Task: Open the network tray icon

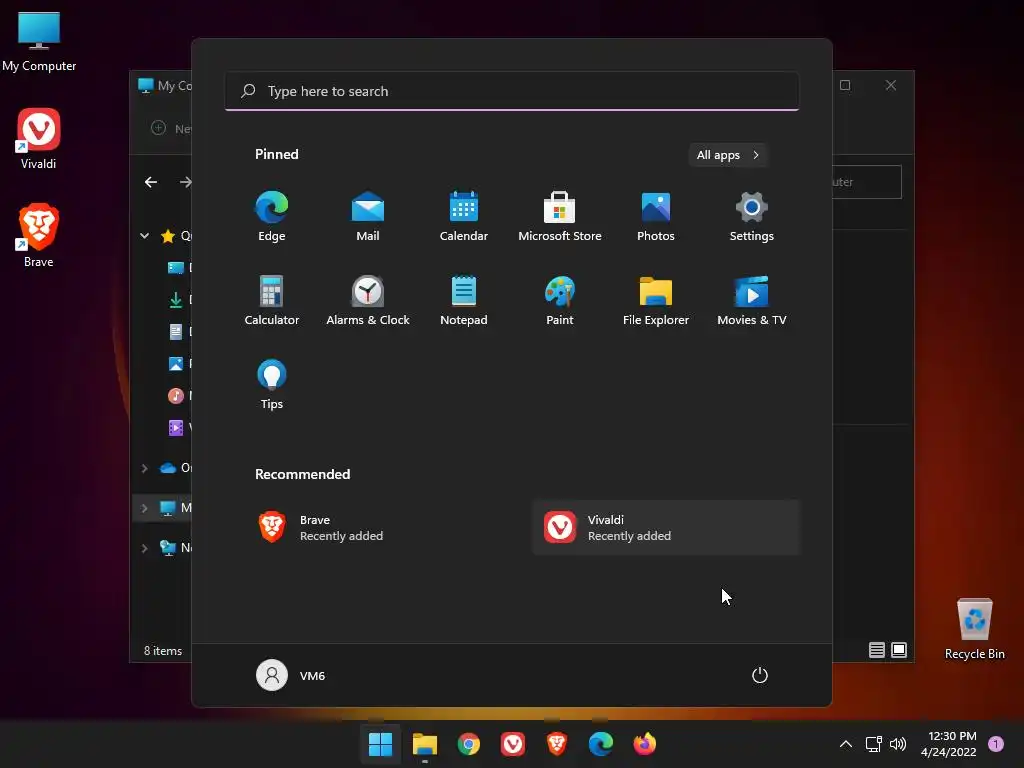Action: point(874,744)
